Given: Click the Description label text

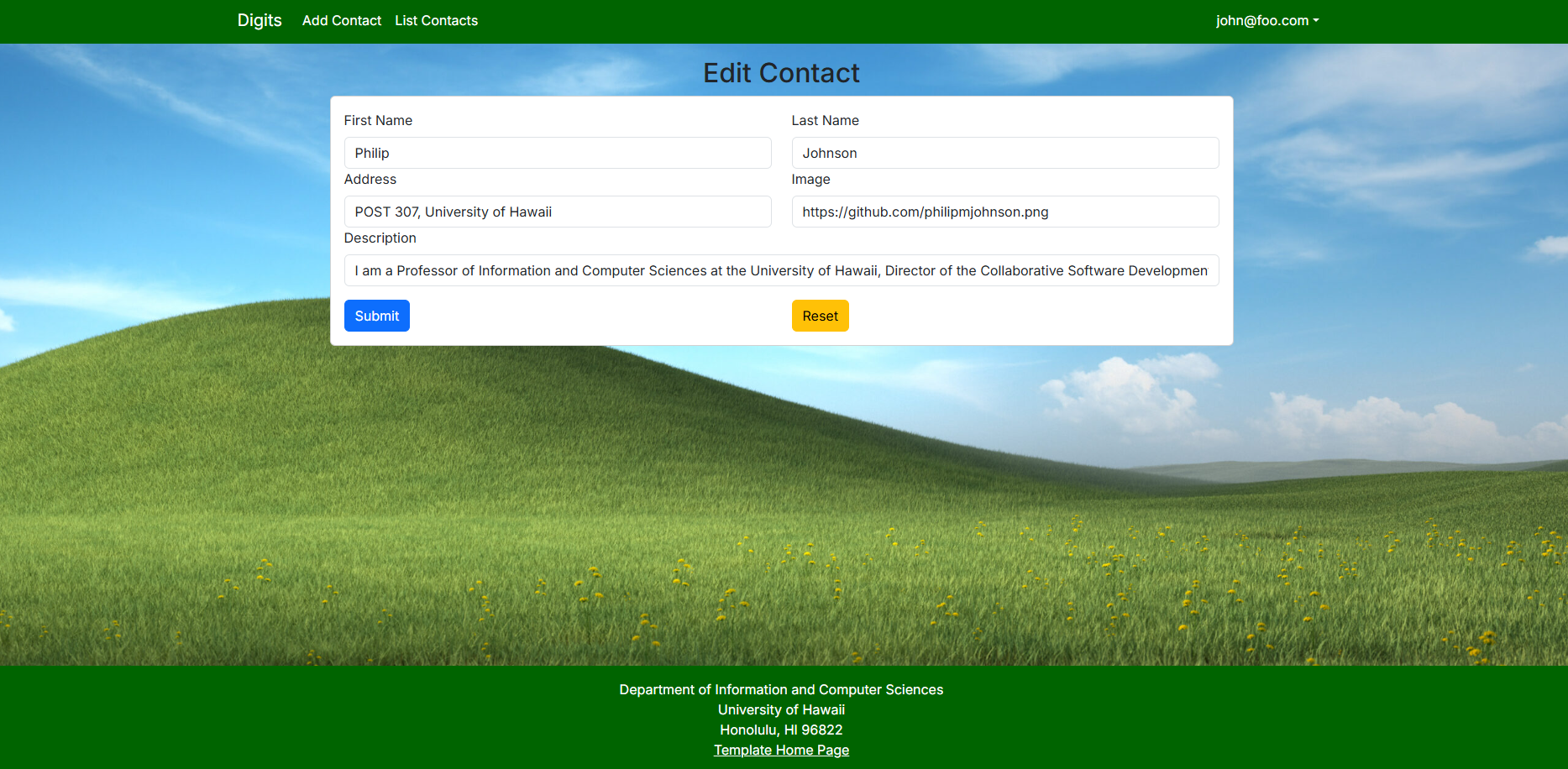Looking at the screenshot, I should (x=380, y=238).
